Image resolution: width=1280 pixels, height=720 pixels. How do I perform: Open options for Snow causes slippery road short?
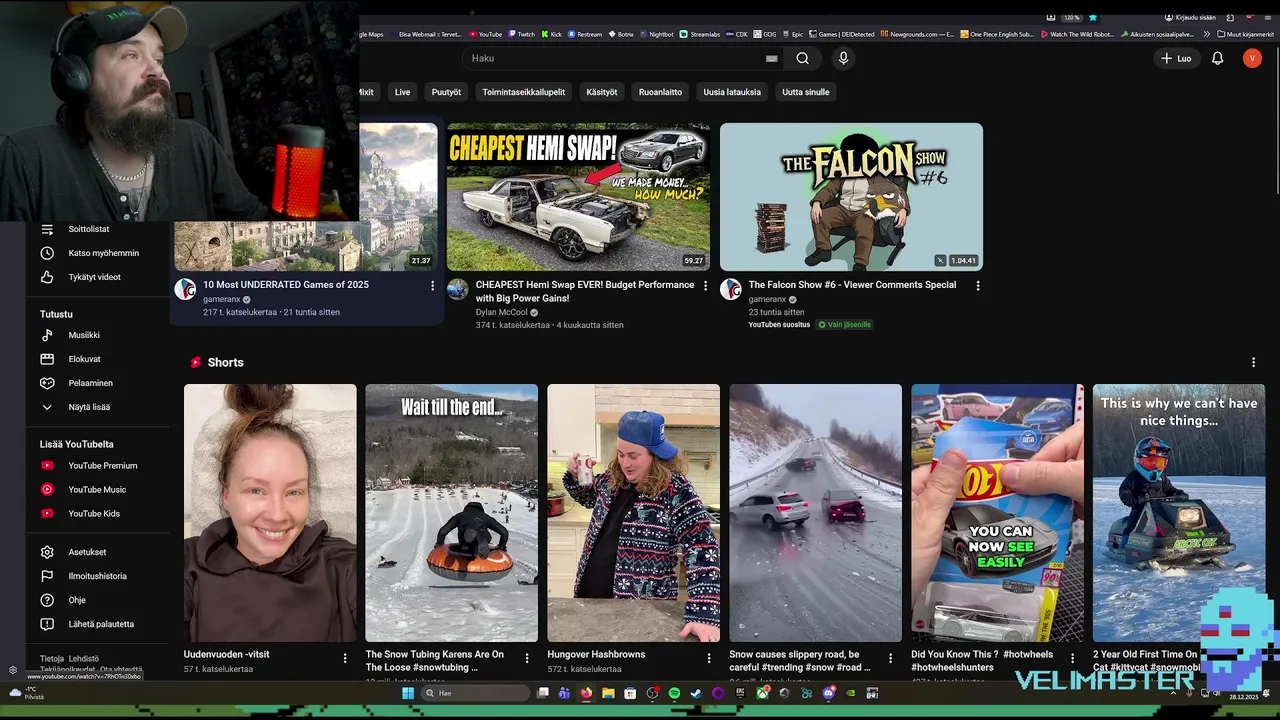point(890,658)
